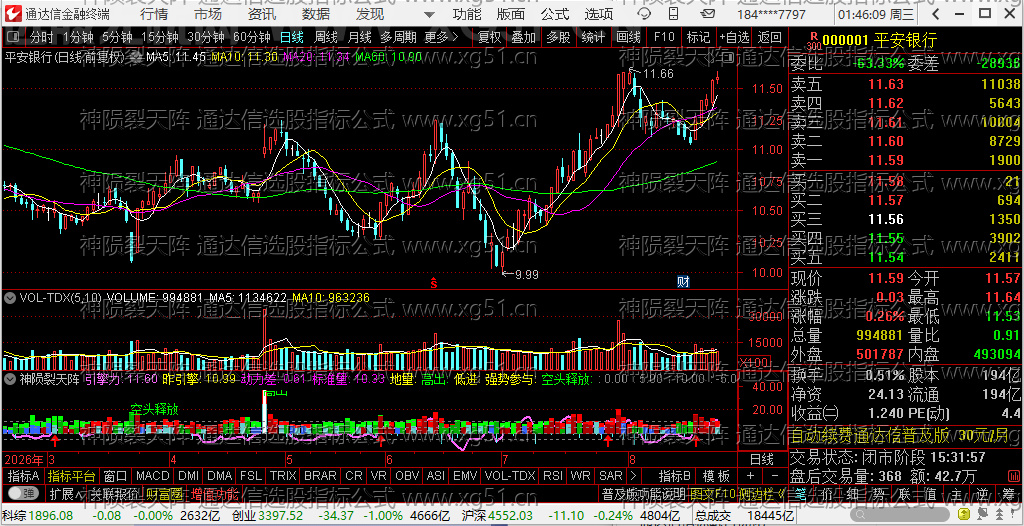Open F10 company info
Image resolution: width=1024 pixels, height=526 pixels.
pos(664,37)
